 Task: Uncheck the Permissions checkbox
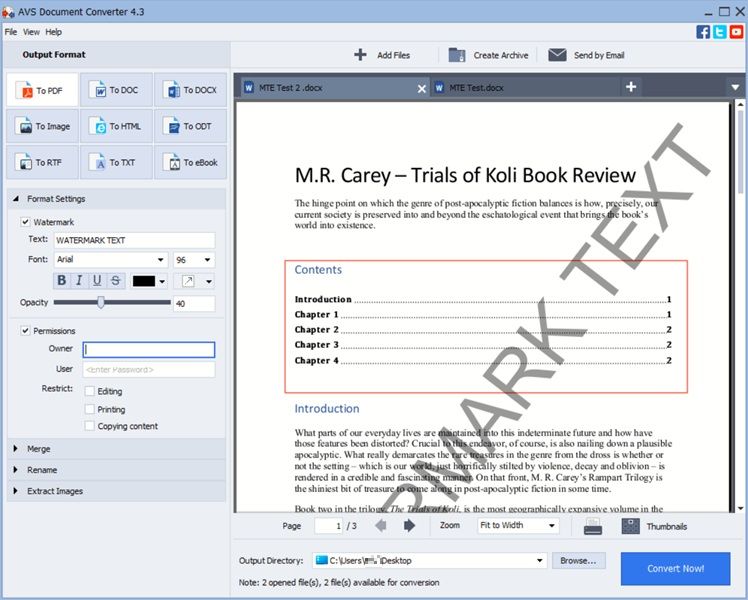tap(25, 331)
